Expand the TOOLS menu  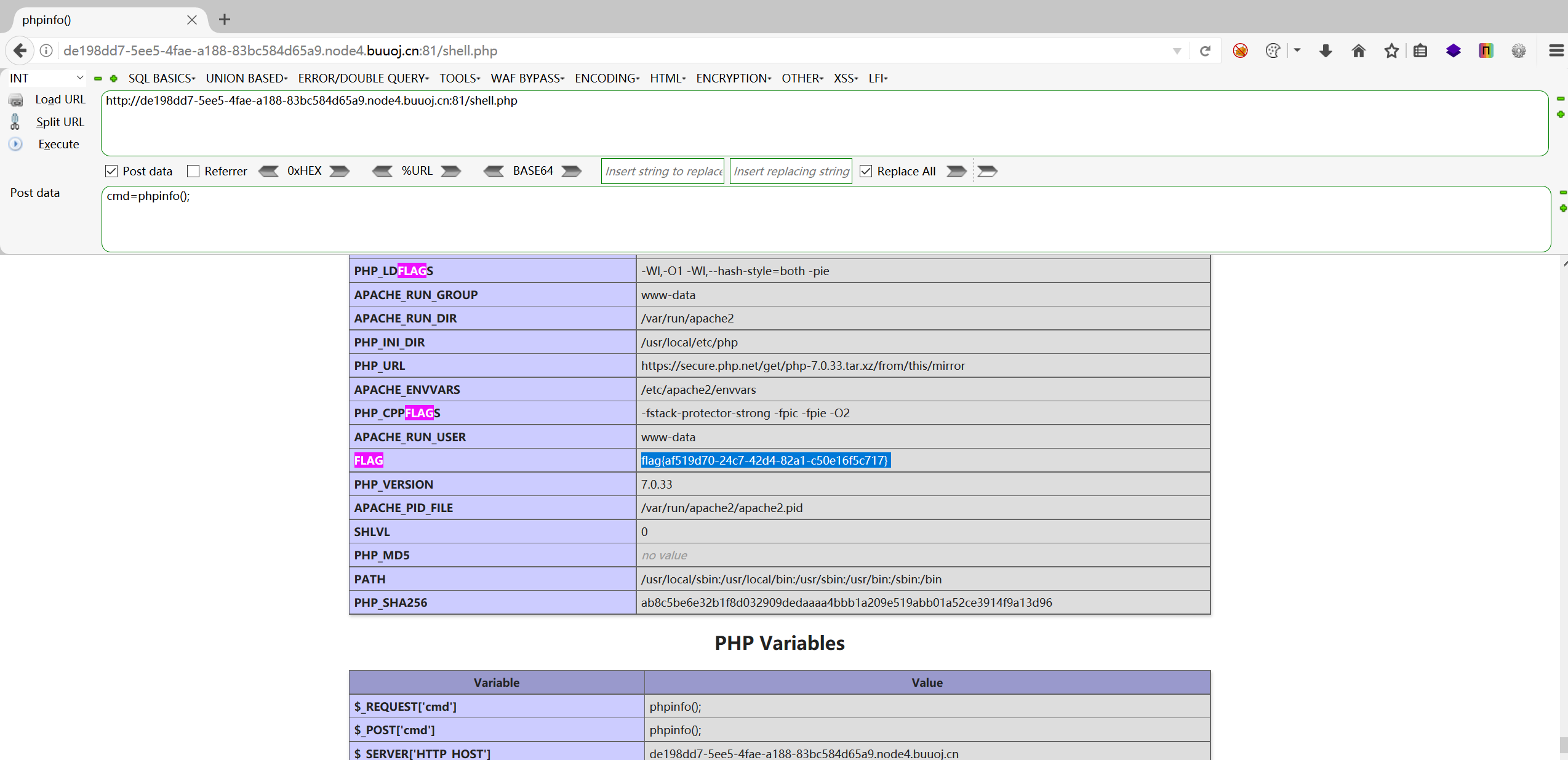460,78
